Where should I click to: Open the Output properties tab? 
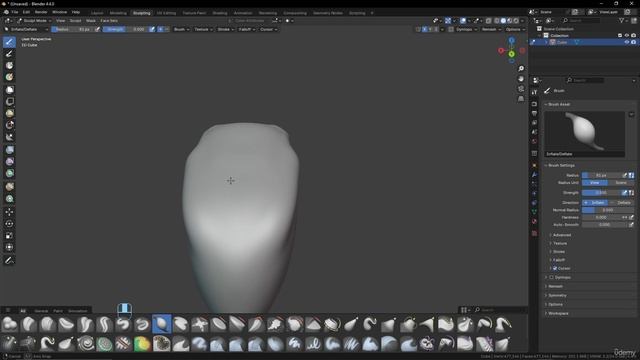(x=534, y=113)
